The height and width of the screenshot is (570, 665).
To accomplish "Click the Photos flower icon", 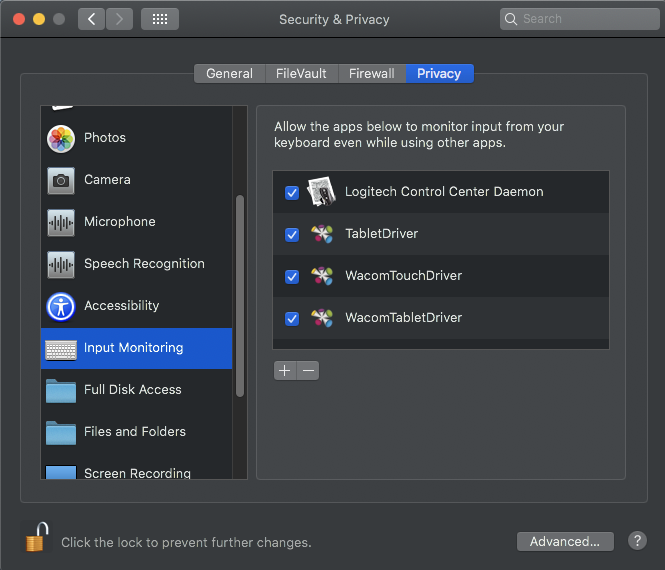I will 61,139.
